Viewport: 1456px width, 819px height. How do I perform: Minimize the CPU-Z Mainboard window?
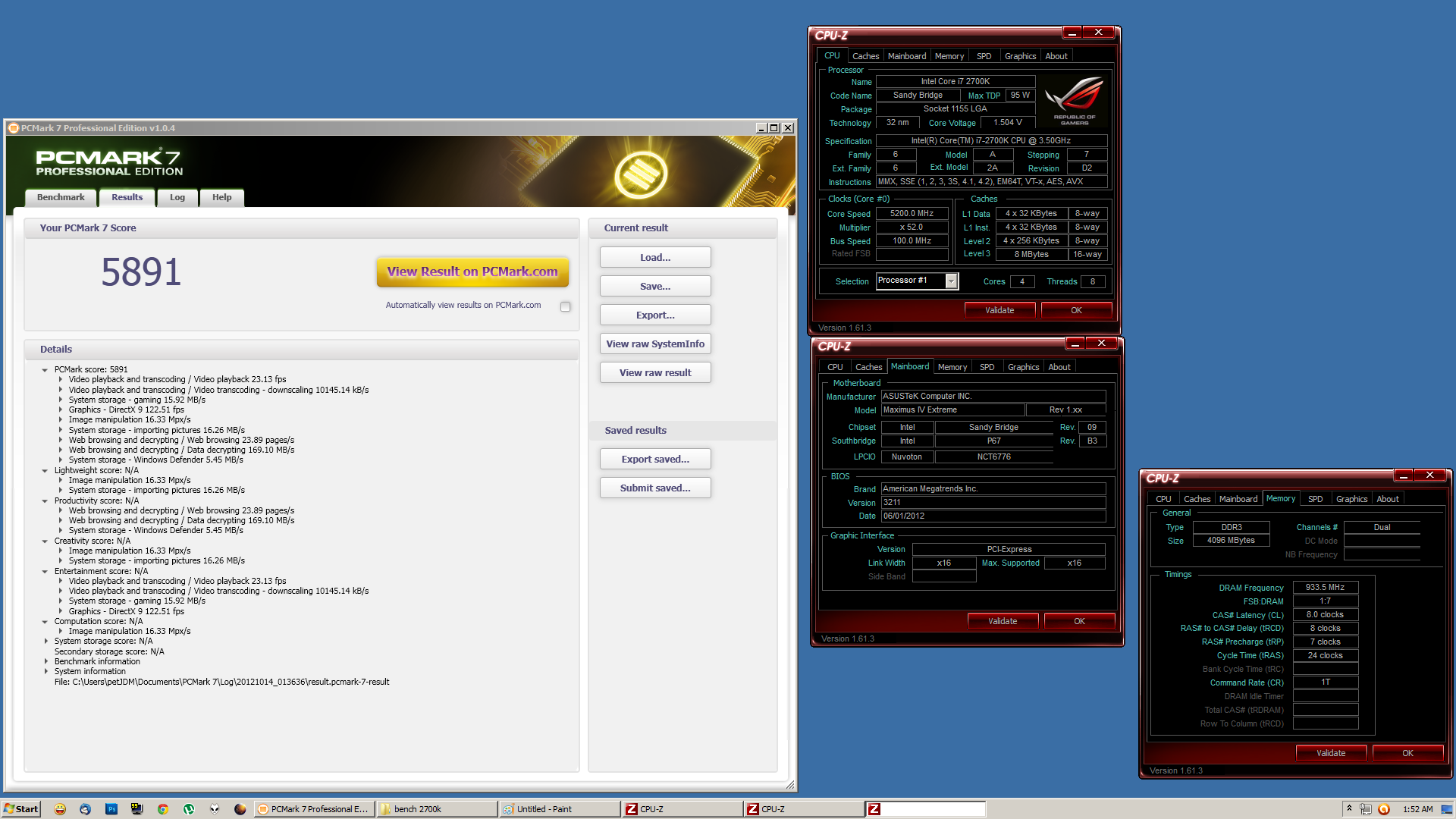click(x=1075, y=344)
